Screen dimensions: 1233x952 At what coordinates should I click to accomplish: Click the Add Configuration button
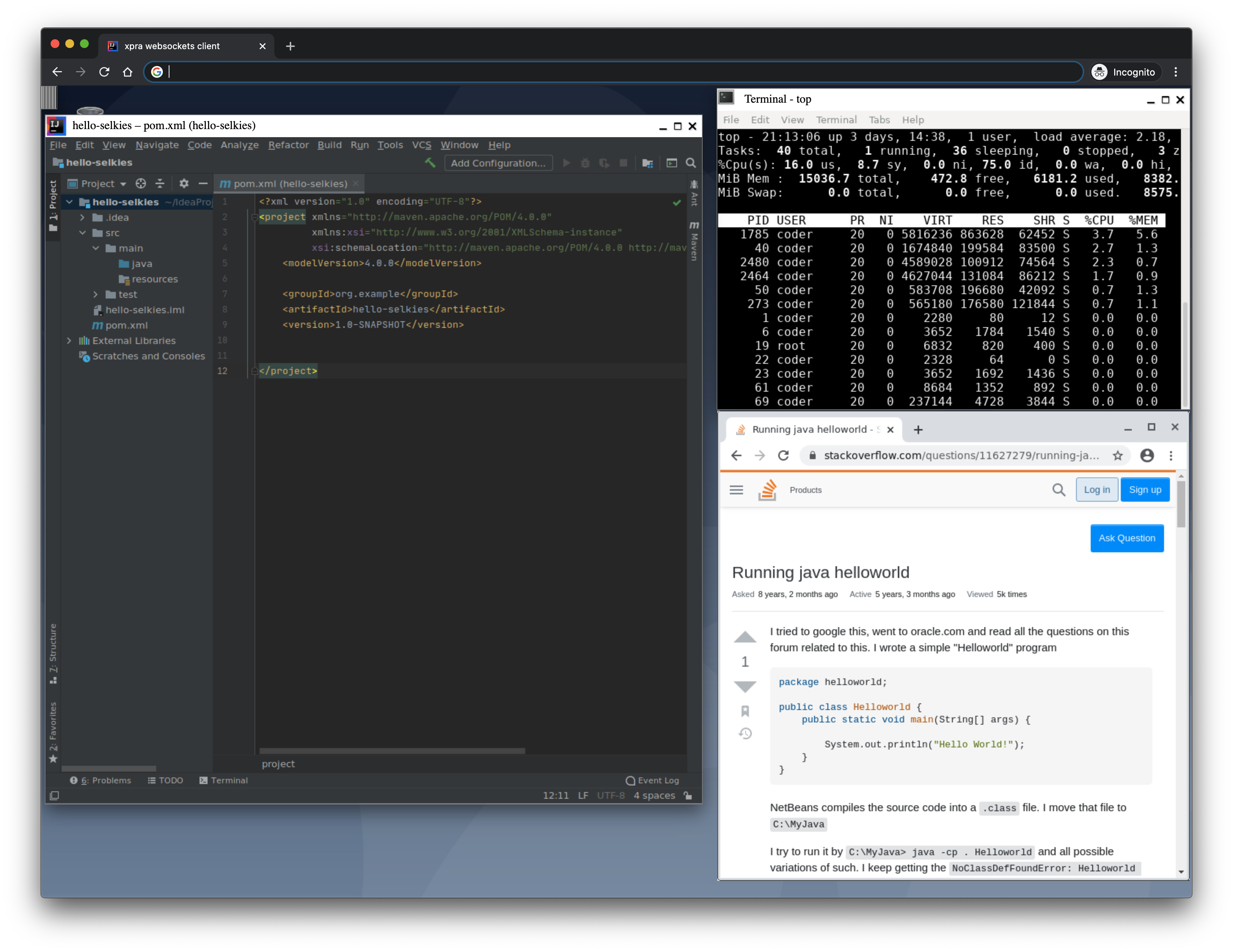[498, 163]
